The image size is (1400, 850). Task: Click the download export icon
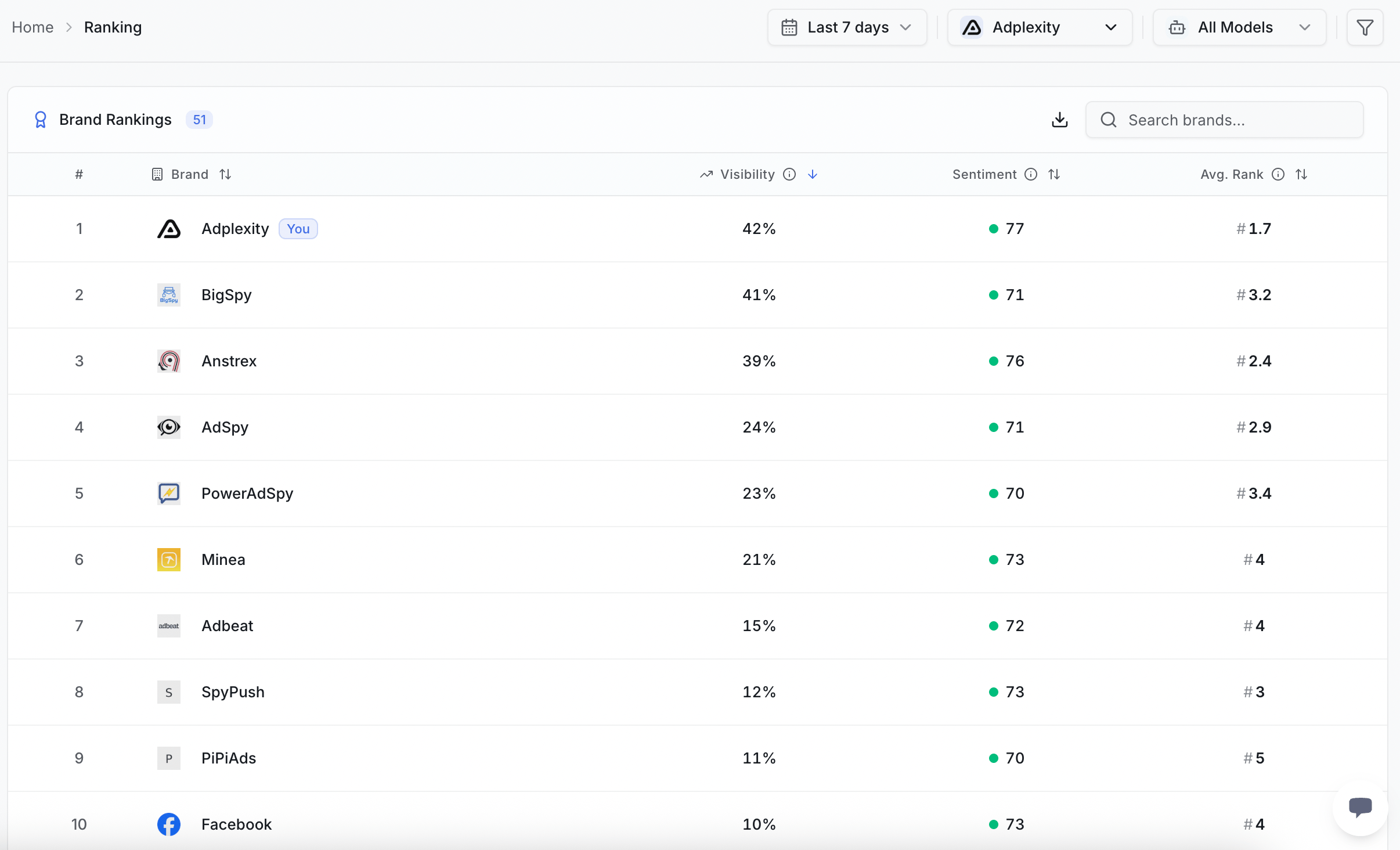pyautogui.click(x=1060, y=120)
